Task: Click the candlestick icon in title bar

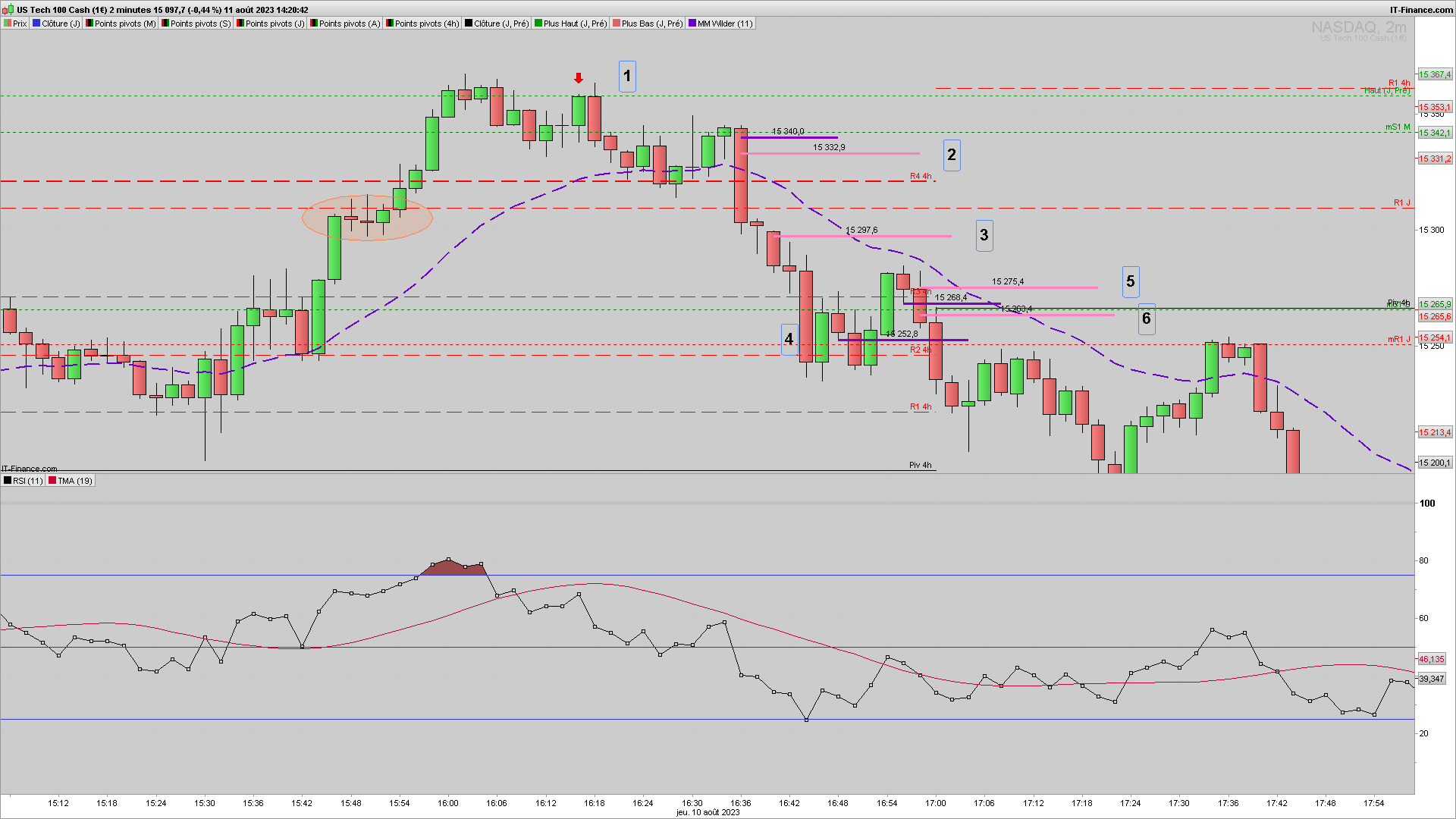Action: pos(9,10)
